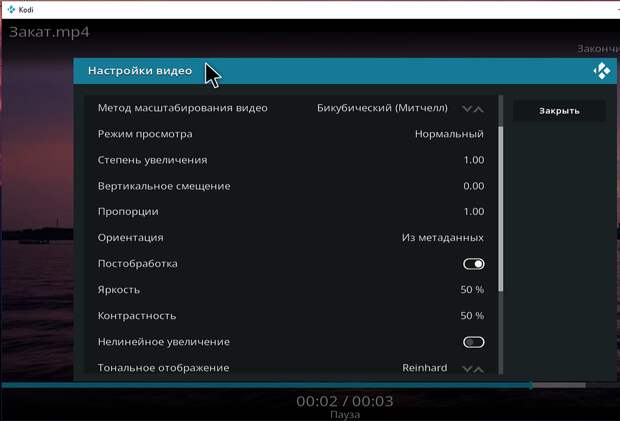This screenshot has height=421, width=620.
Task: Enable the Нелинейное увеличение toggle
Action: 473,342
